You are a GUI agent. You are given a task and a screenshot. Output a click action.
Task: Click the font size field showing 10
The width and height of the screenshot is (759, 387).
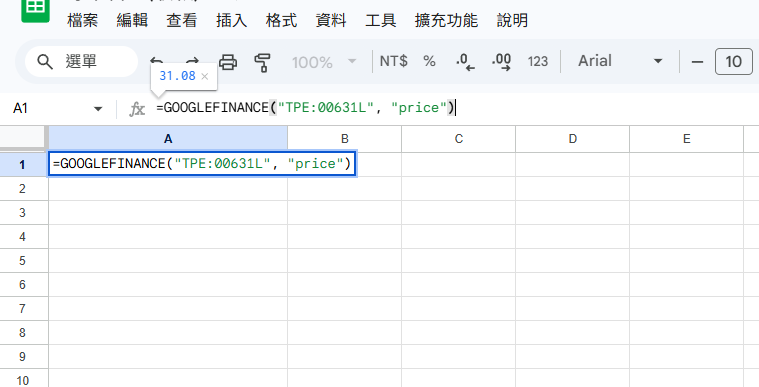(x=733, y=62)
